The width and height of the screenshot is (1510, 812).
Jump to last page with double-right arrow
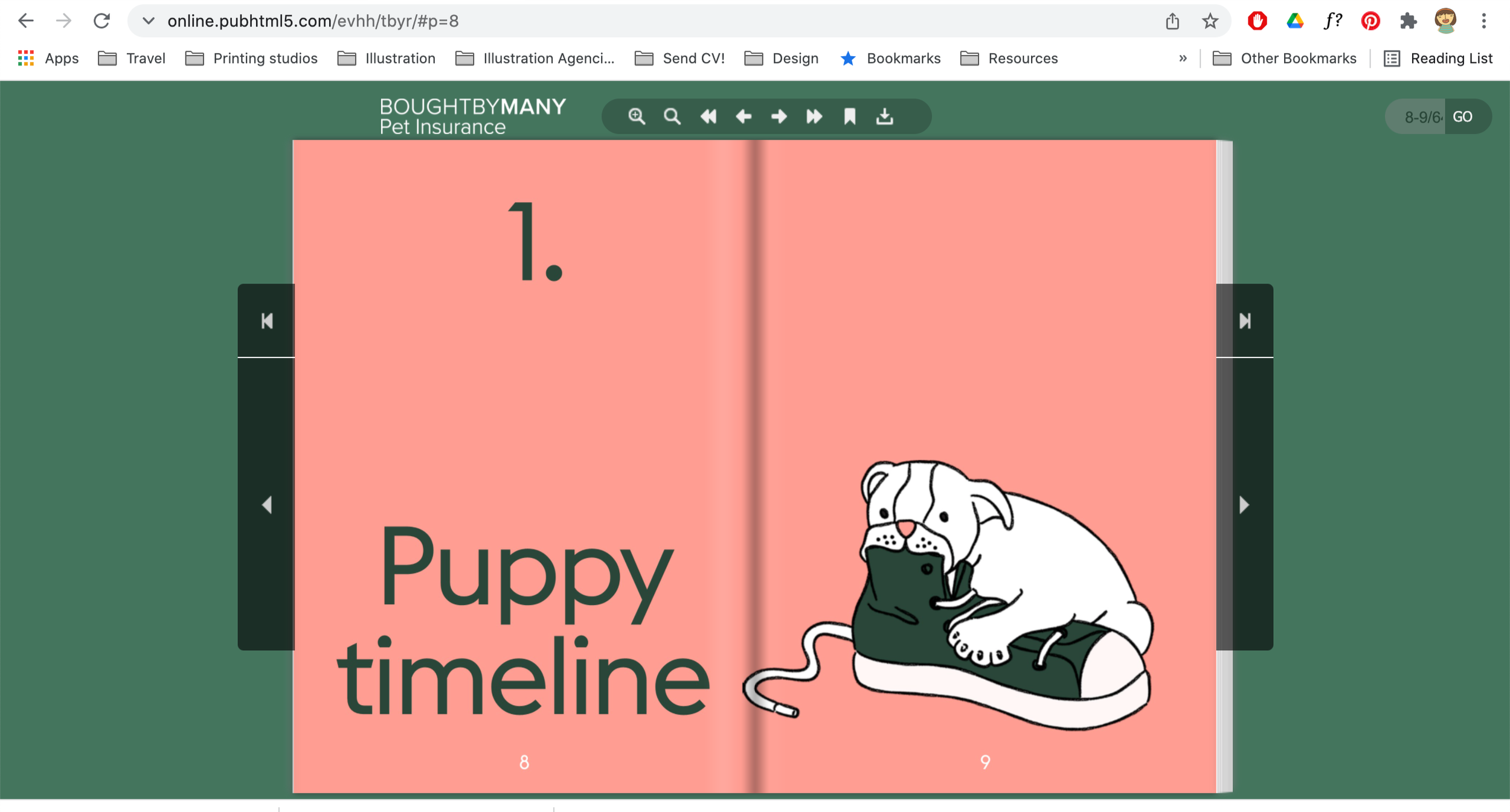[x=814, y=117]
